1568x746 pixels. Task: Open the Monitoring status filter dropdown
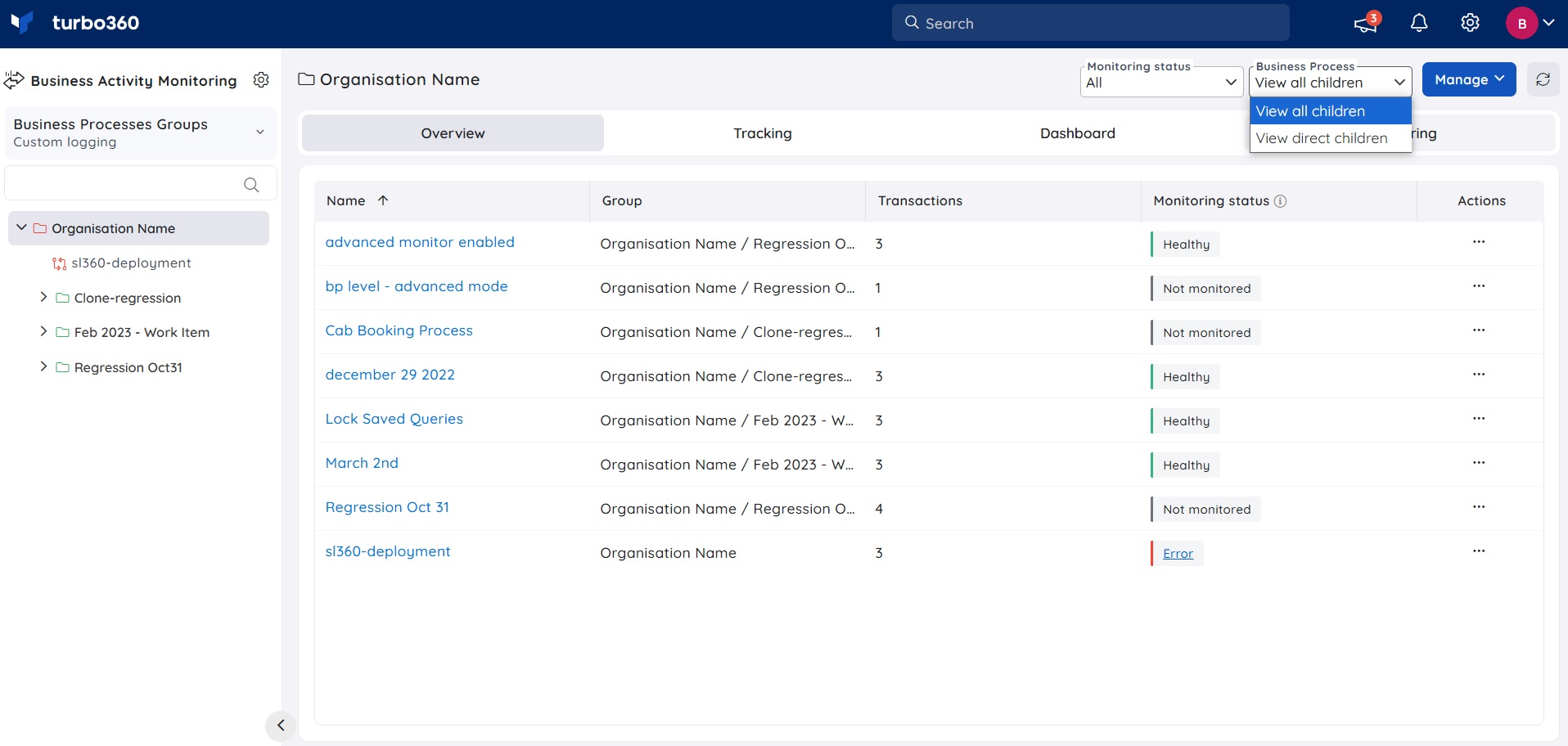pyautogui.click(x=1161, y=82)
